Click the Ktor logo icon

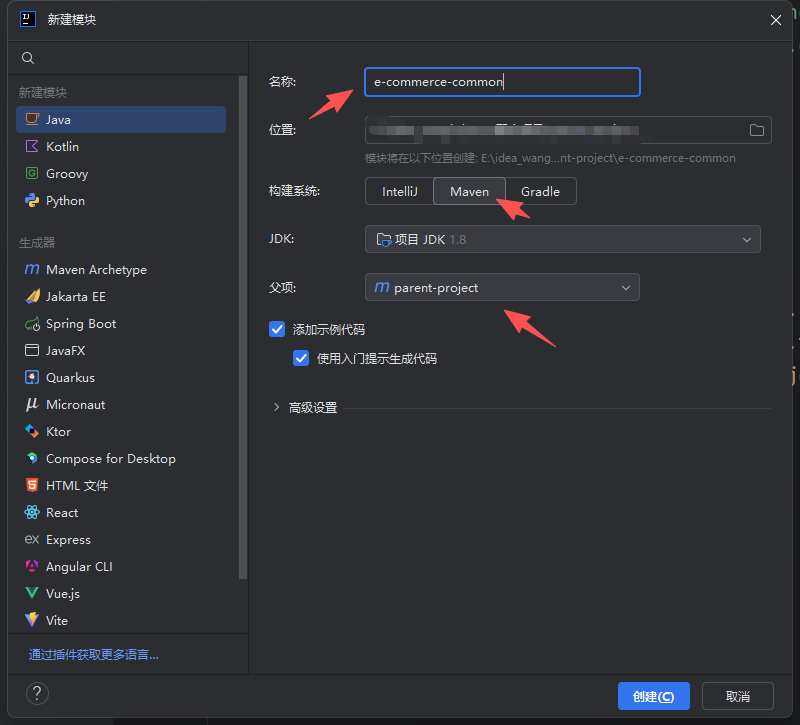pyautogui.click(x=32, y=432)
